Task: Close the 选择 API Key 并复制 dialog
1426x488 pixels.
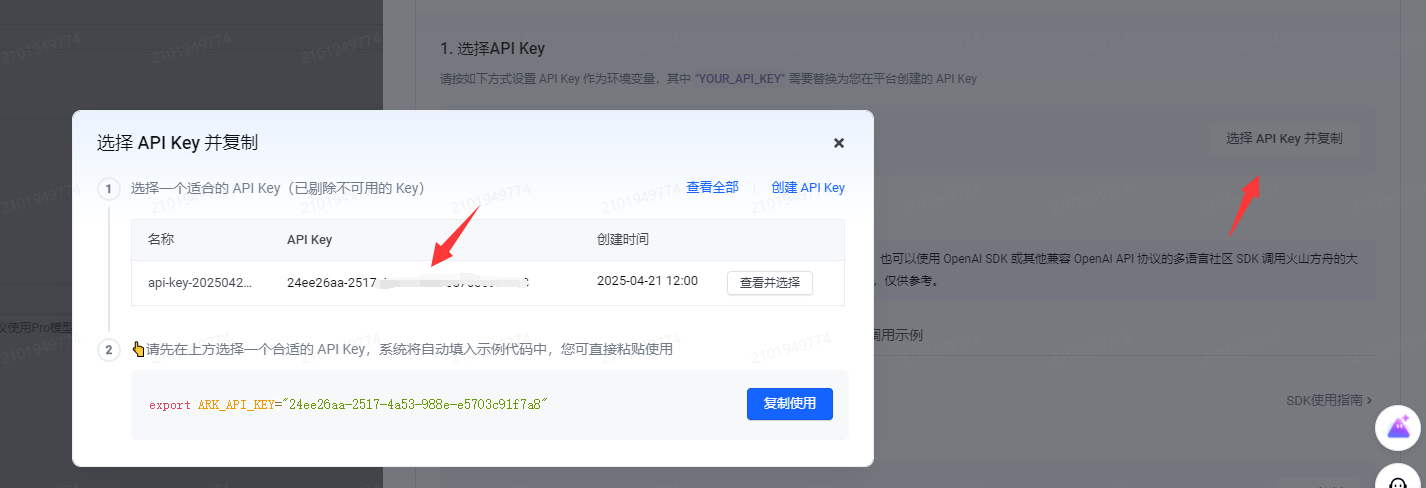Action: (839, 143)
